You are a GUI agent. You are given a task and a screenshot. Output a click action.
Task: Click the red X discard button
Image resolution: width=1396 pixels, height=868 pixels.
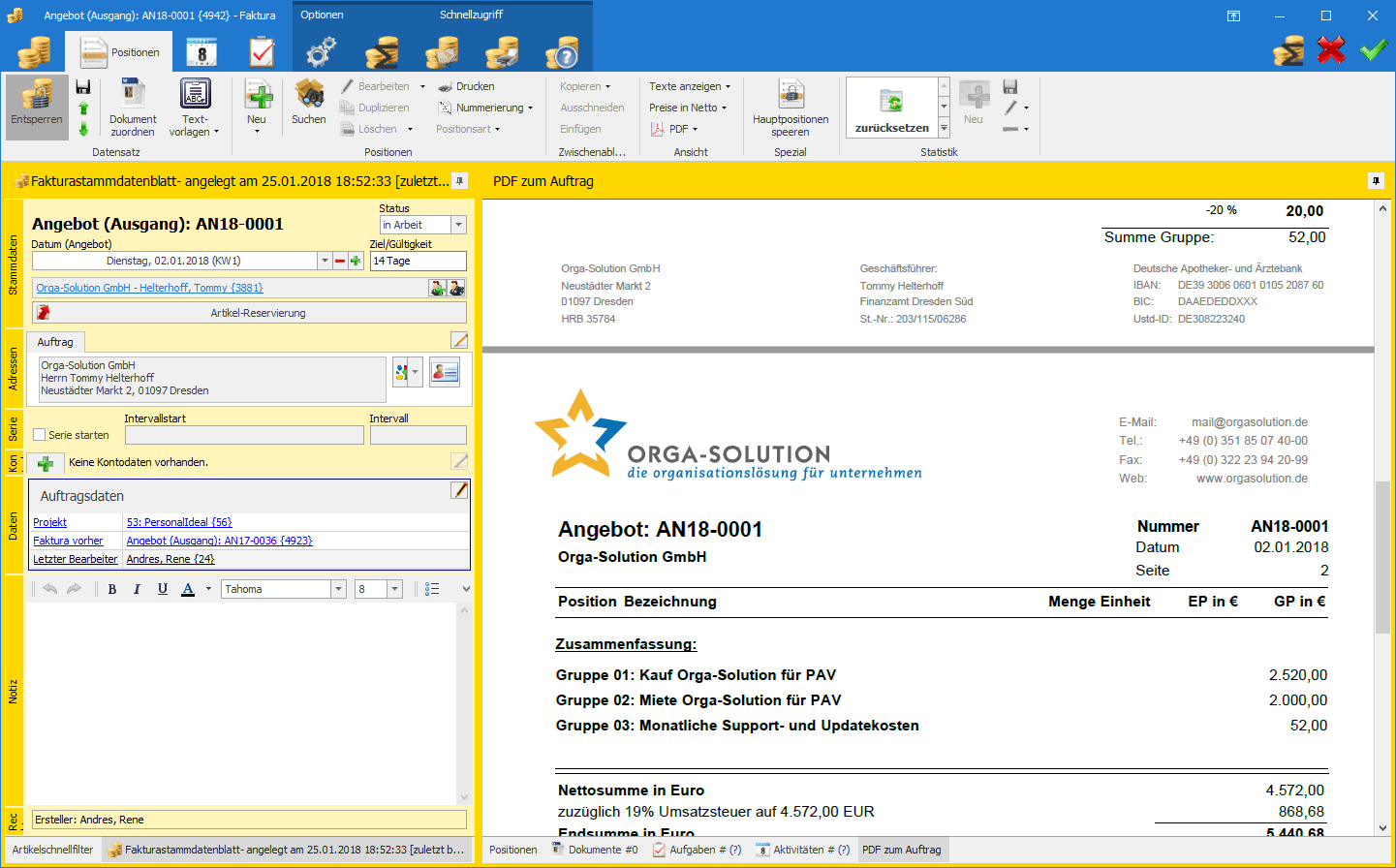tap(1331, 49)
